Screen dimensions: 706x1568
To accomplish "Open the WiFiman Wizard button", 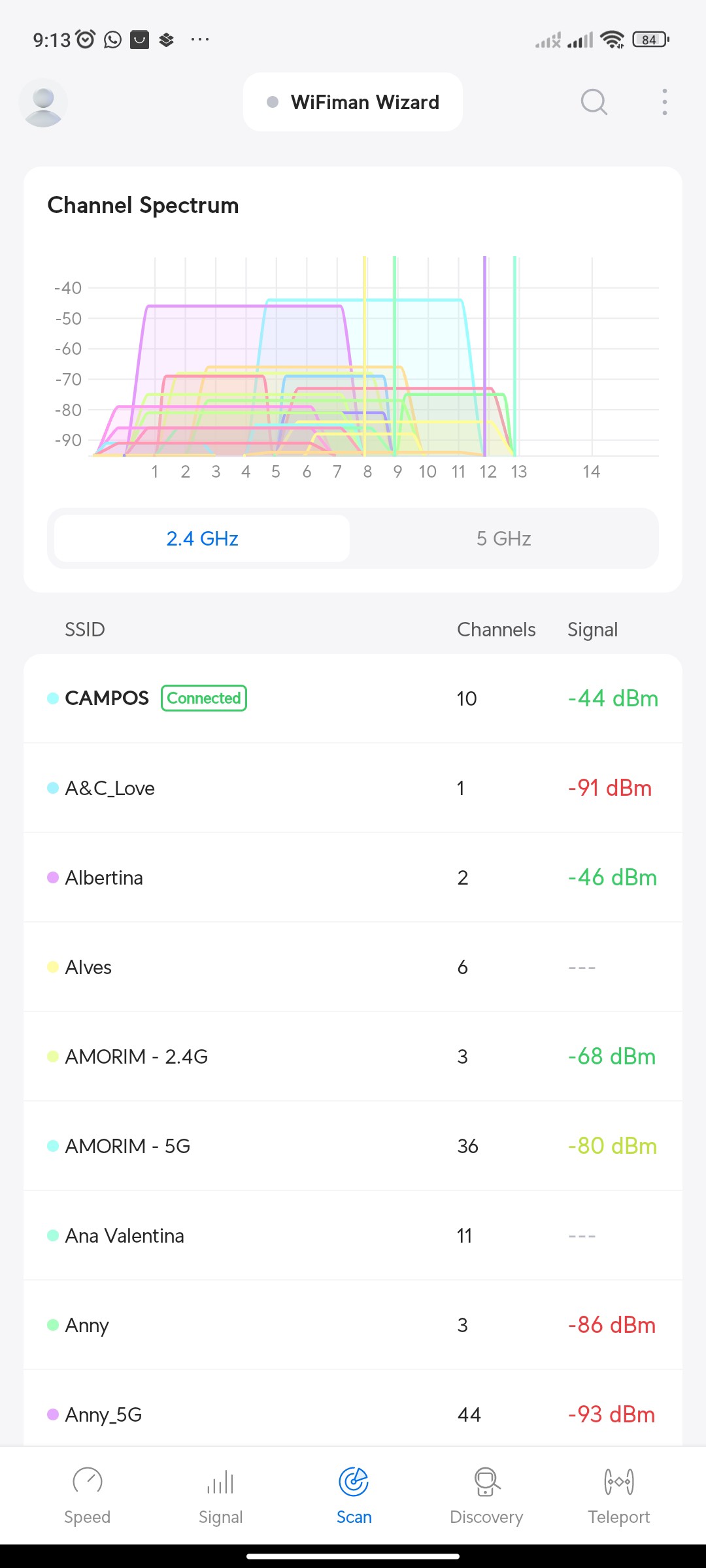I will point(353,102).
